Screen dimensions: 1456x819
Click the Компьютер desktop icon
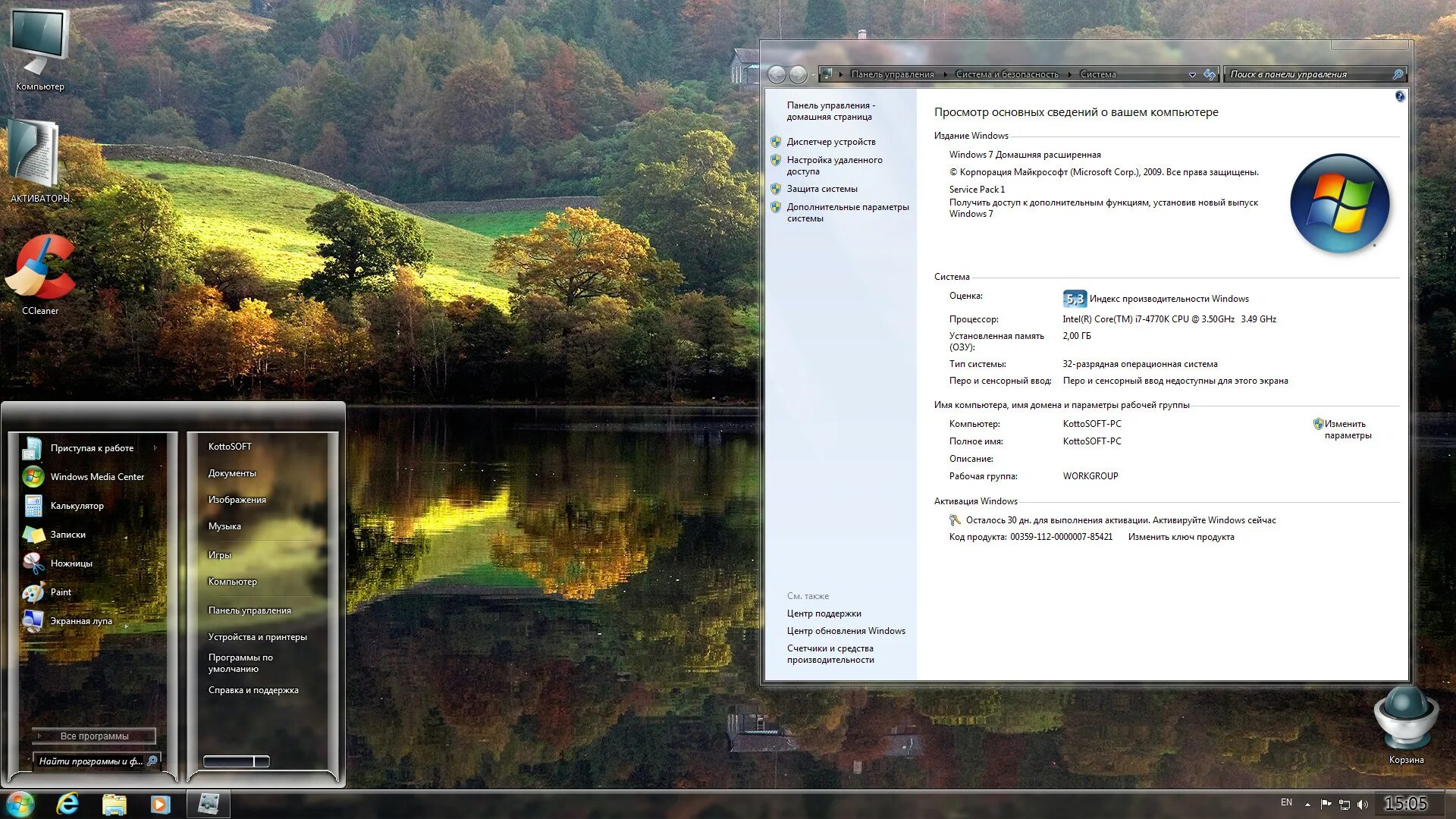(39, 43)
